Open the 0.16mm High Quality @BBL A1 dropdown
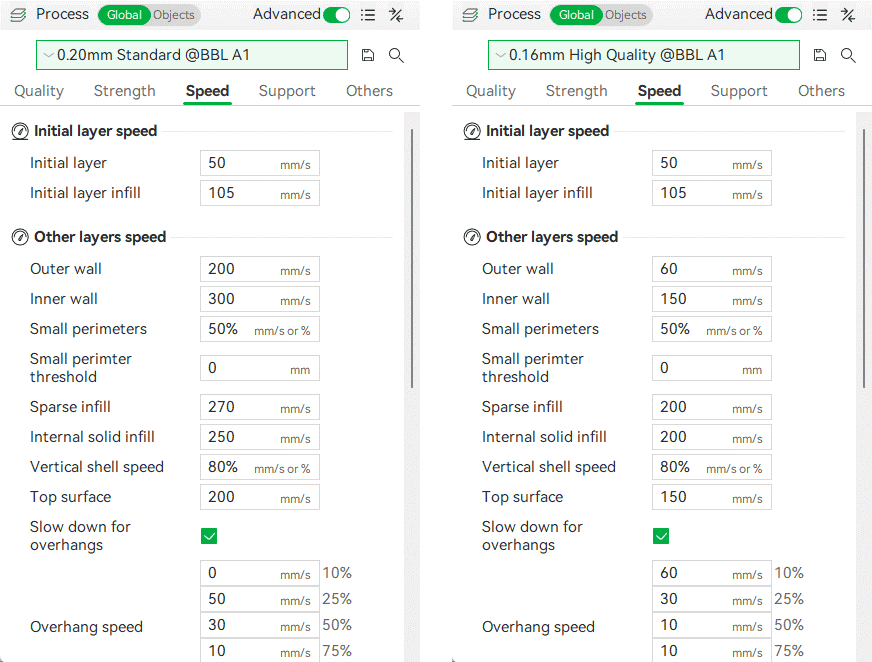 tap(644, 55)
